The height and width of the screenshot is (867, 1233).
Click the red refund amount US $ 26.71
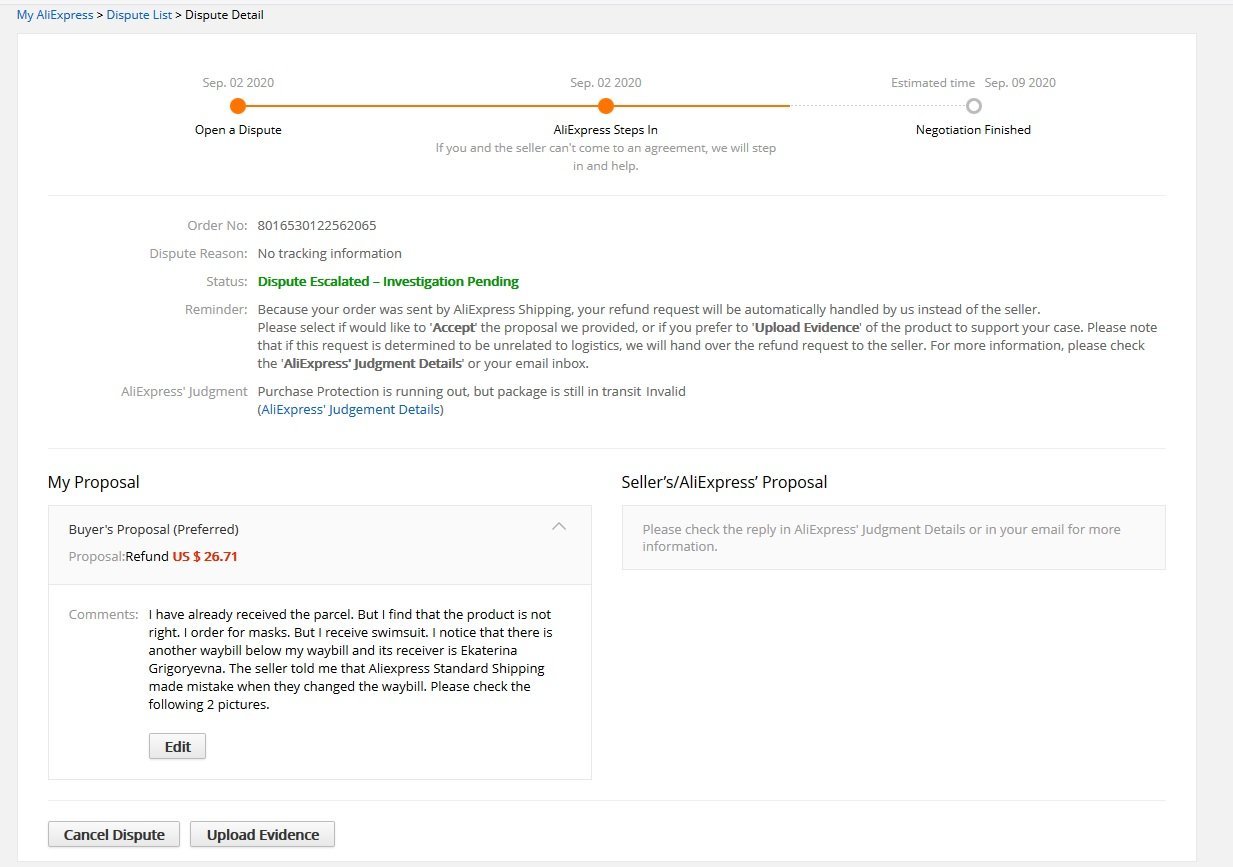click(x=205, y=556)
